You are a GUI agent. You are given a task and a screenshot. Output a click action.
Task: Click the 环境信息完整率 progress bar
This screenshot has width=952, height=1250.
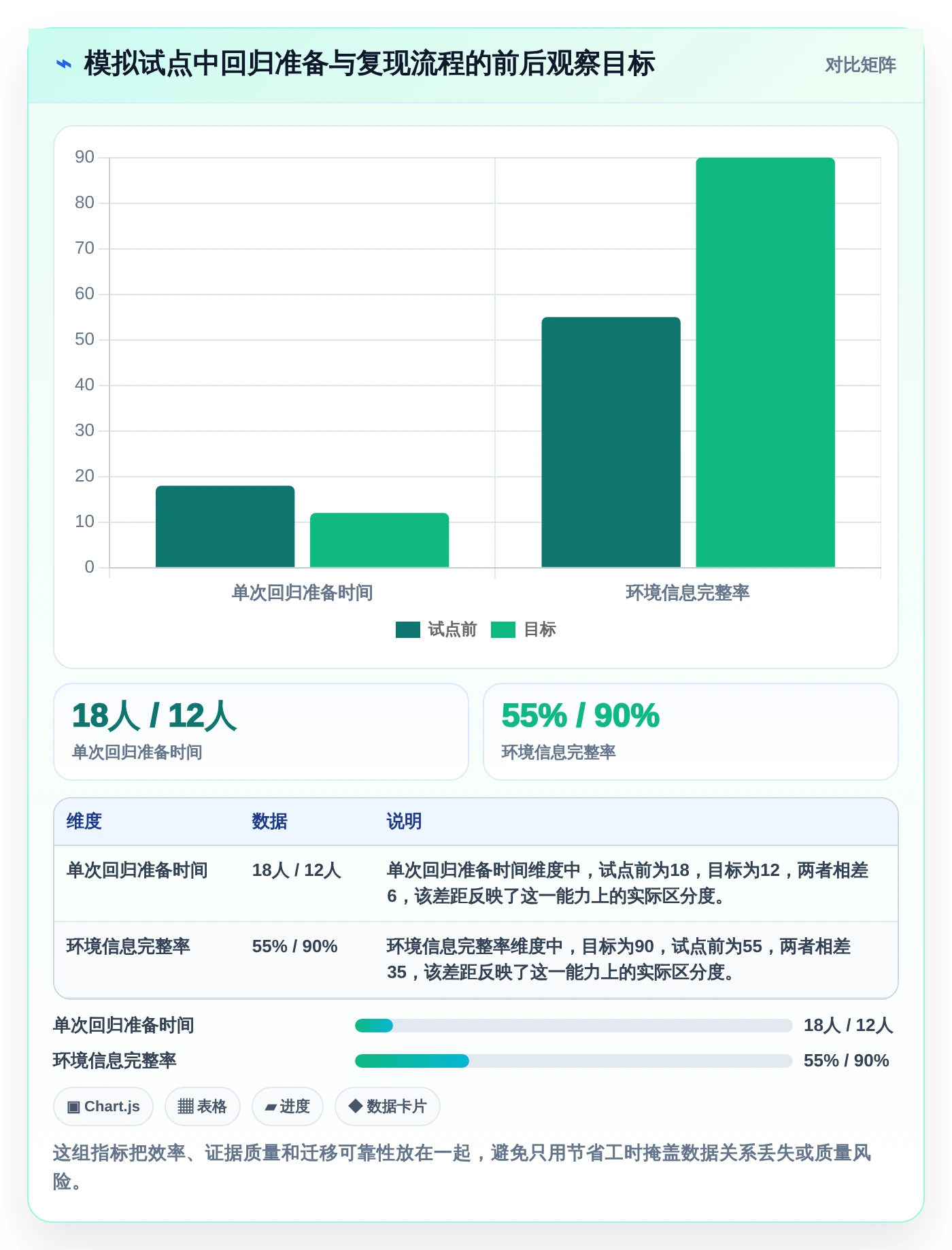[573, 1061]
